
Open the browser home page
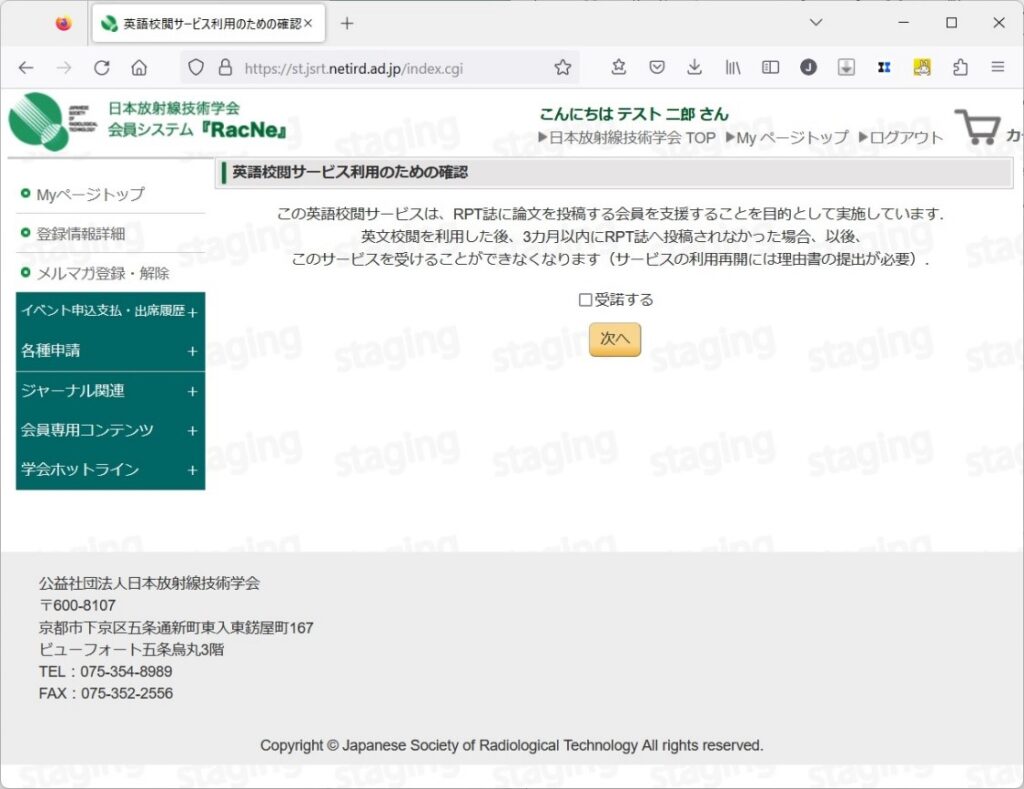click(140, 67)
